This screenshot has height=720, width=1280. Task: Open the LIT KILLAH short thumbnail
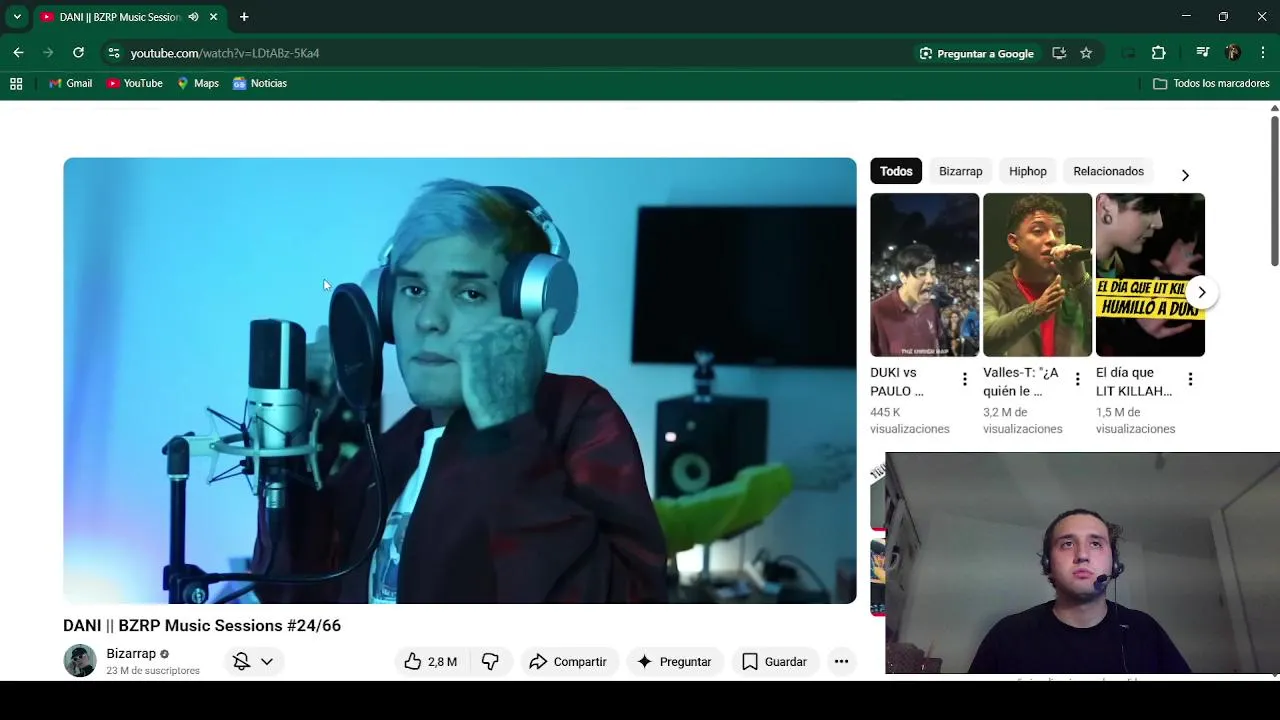pos(1150,275)
